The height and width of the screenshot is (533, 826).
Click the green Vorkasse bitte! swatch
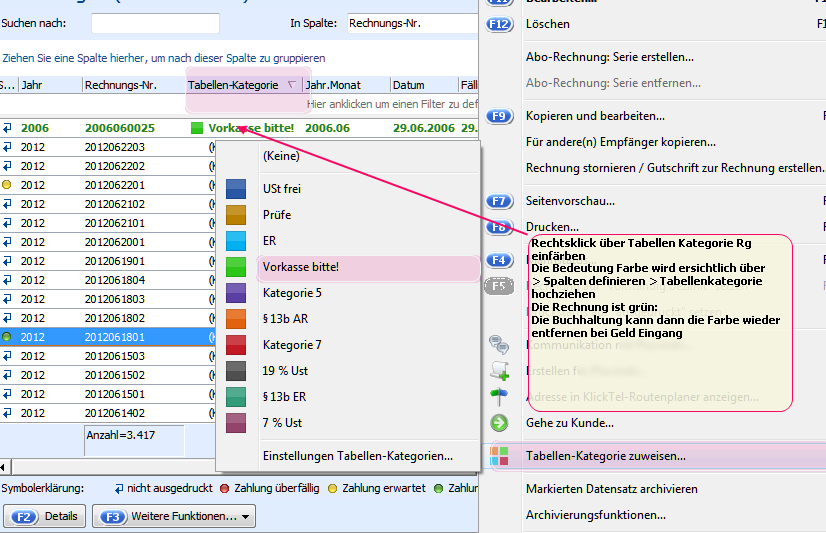click(236, 266)
